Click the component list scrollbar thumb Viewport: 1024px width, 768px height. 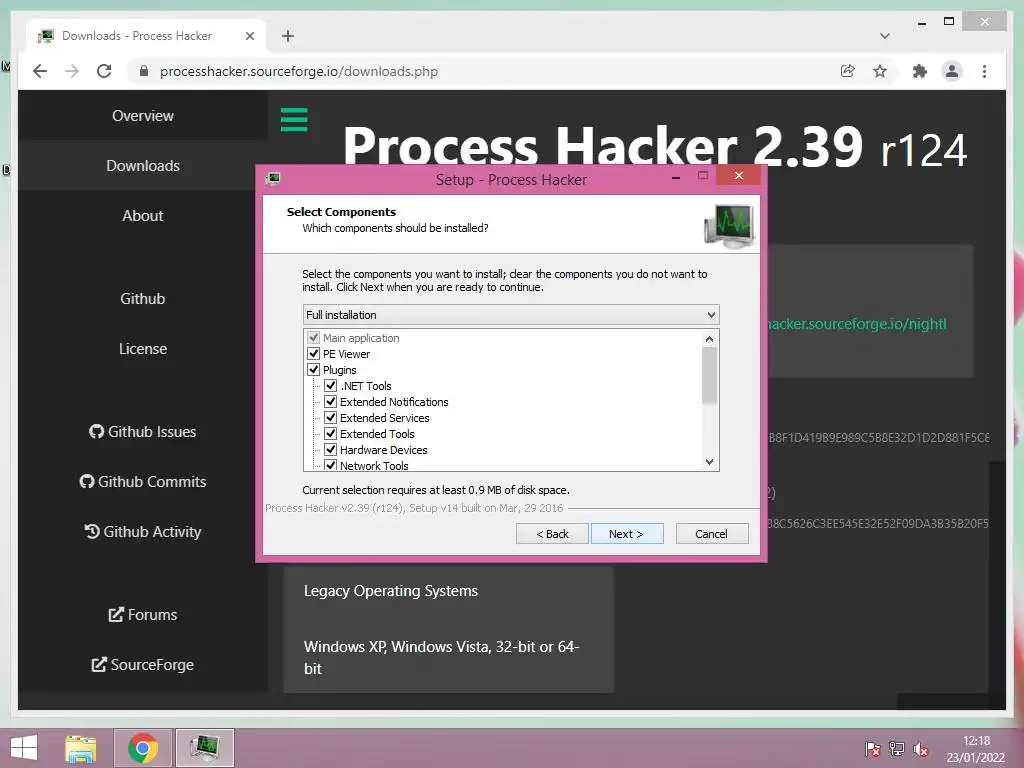click(x=709, y=376)
